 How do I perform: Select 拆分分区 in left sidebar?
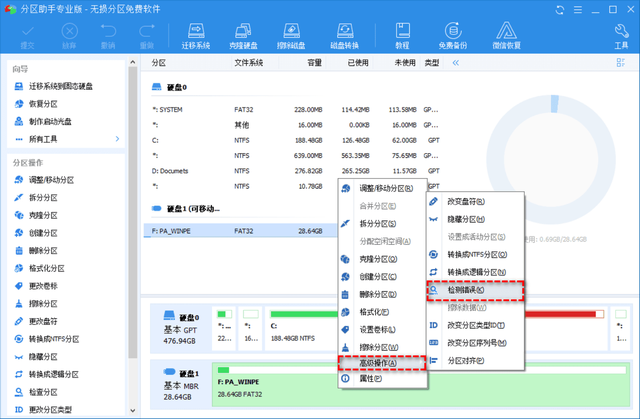[43, 197]
